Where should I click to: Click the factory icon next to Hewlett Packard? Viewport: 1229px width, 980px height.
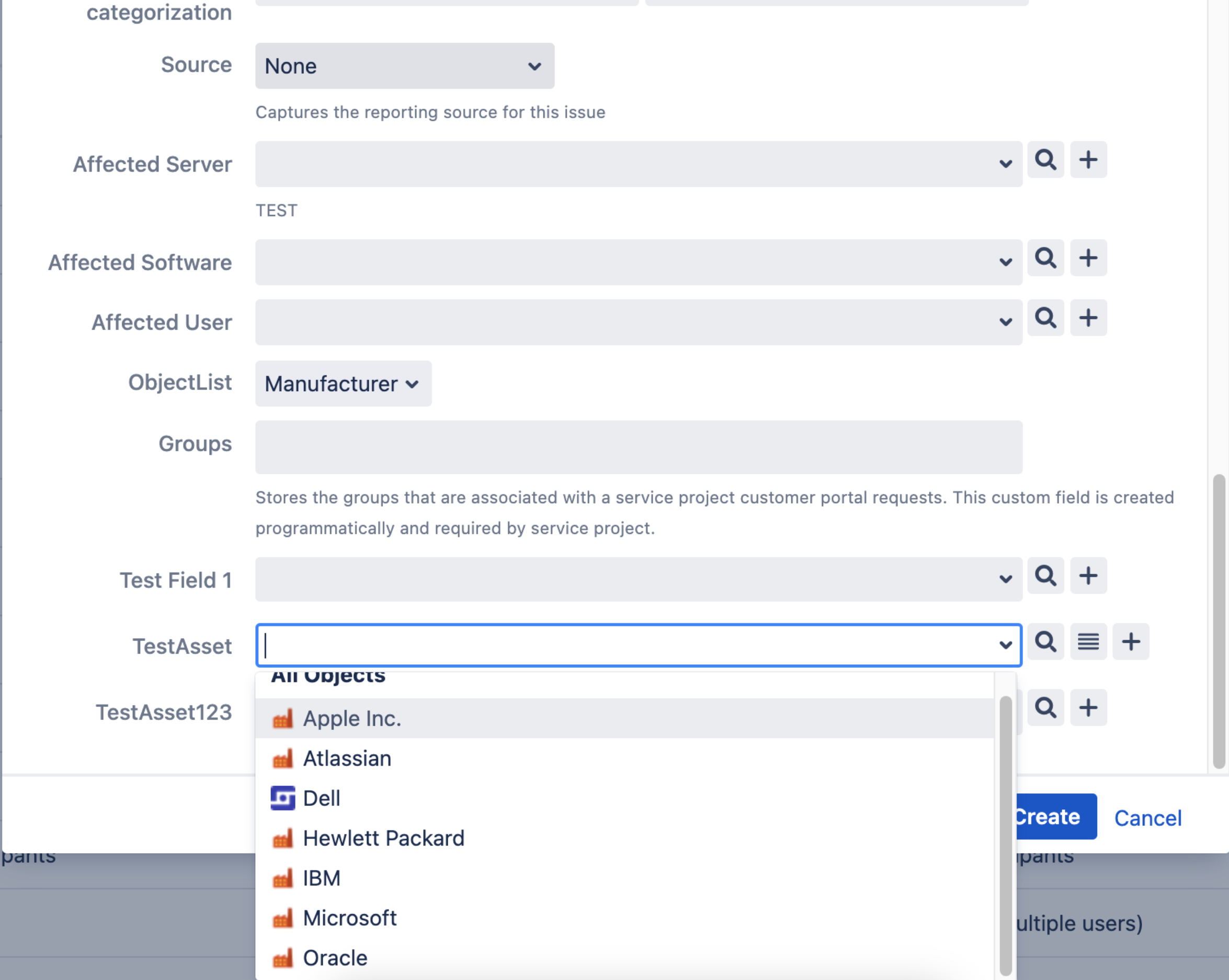click(283, 838)
